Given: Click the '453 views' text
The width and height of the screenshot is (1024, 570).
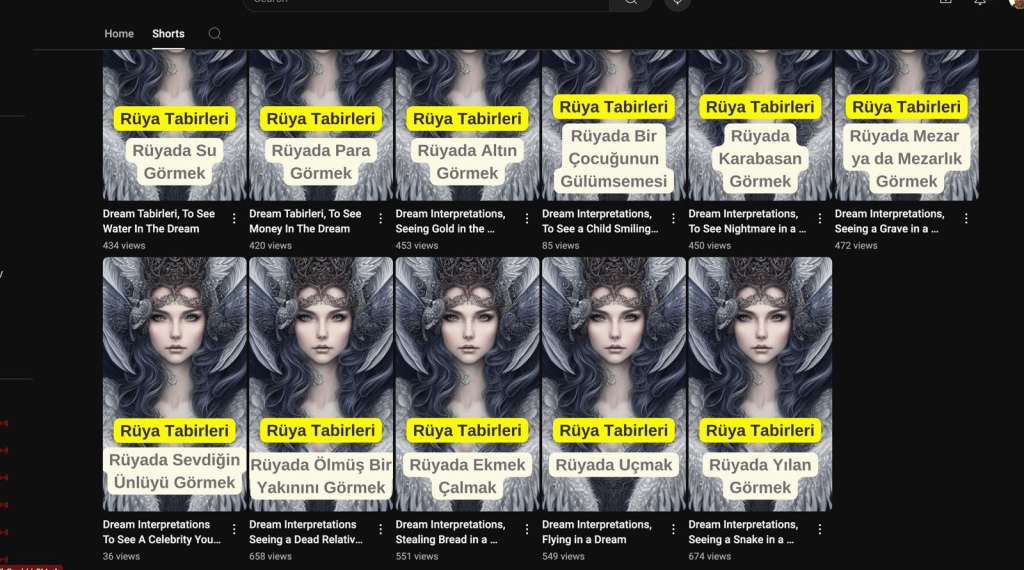Looking at the screenshot, I should click(x=417, y=245).
